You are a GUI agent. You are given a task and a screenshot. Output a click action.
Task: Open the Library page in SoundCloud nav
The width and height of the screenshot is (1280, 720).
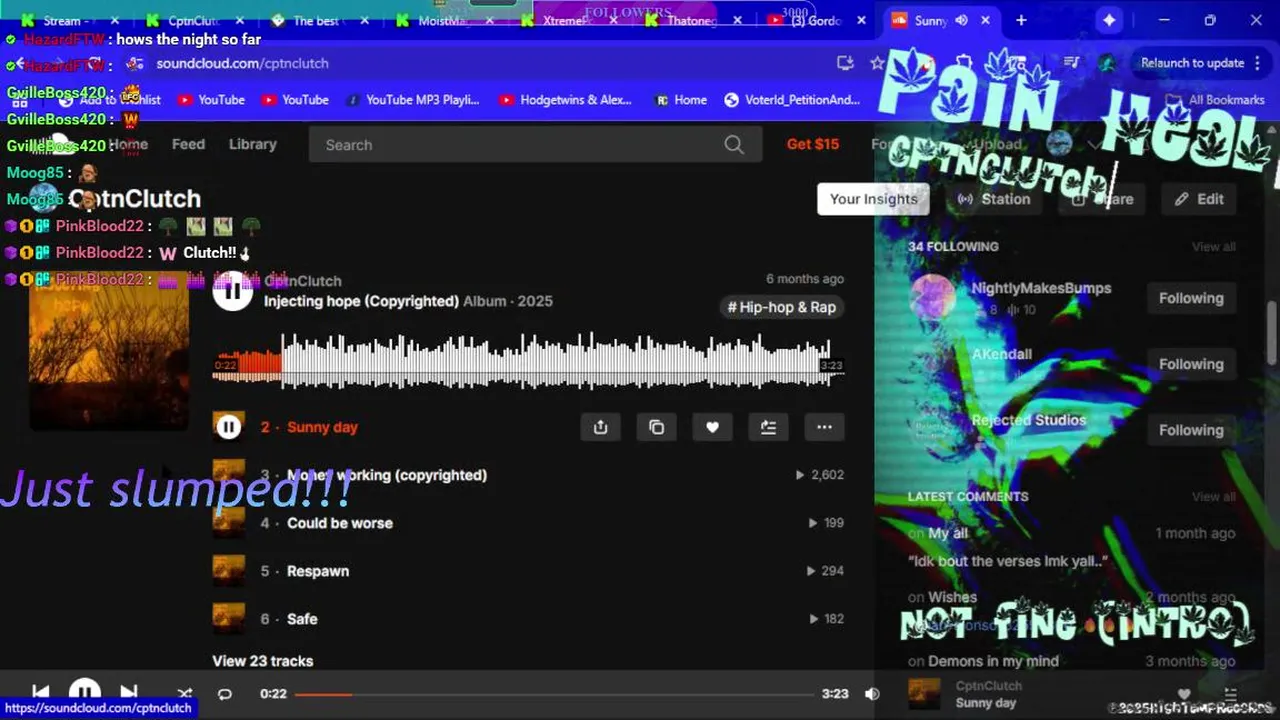tap(252, 144)
